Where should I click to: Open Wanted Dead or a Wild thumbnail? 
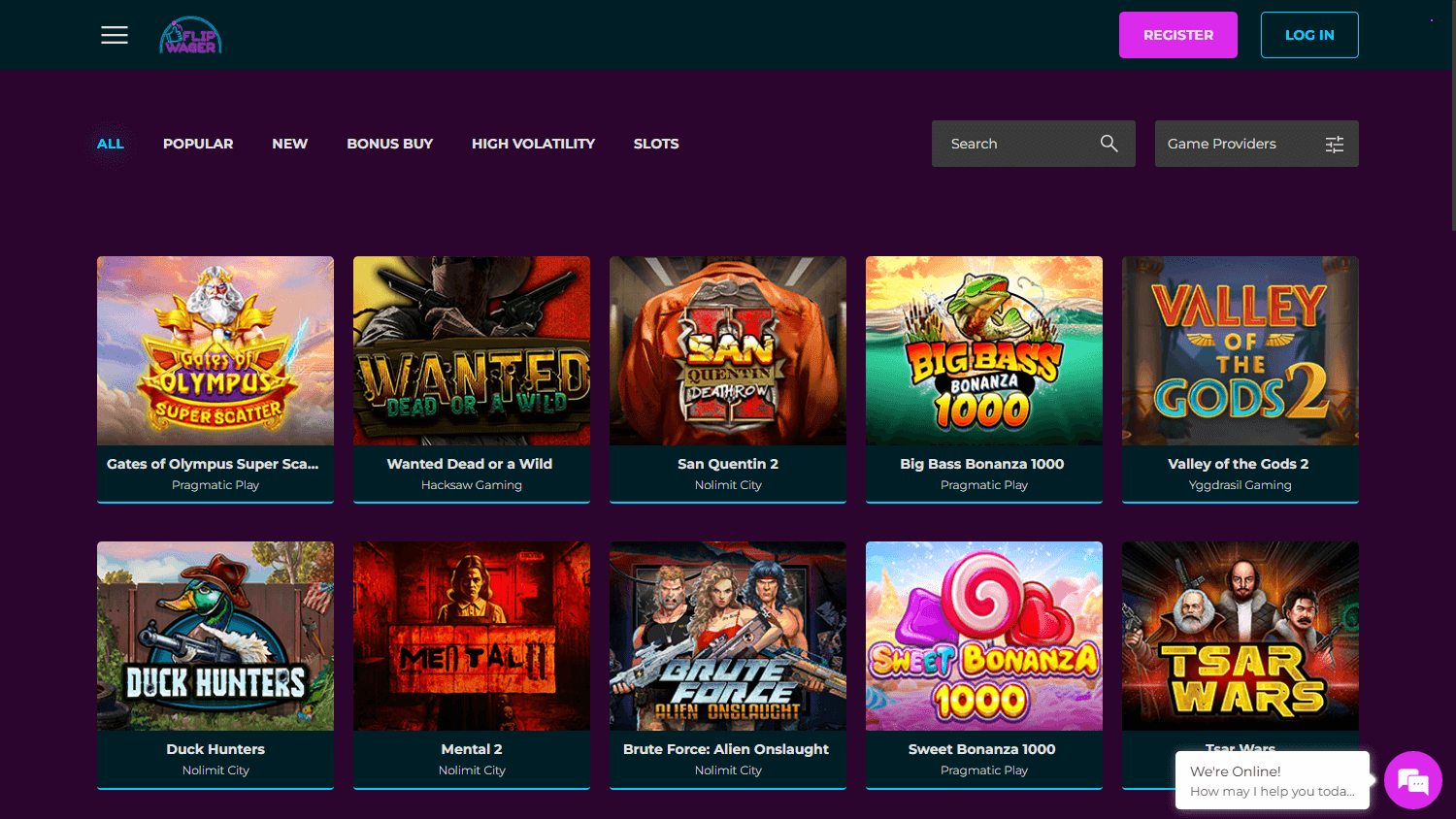[472, 350]
